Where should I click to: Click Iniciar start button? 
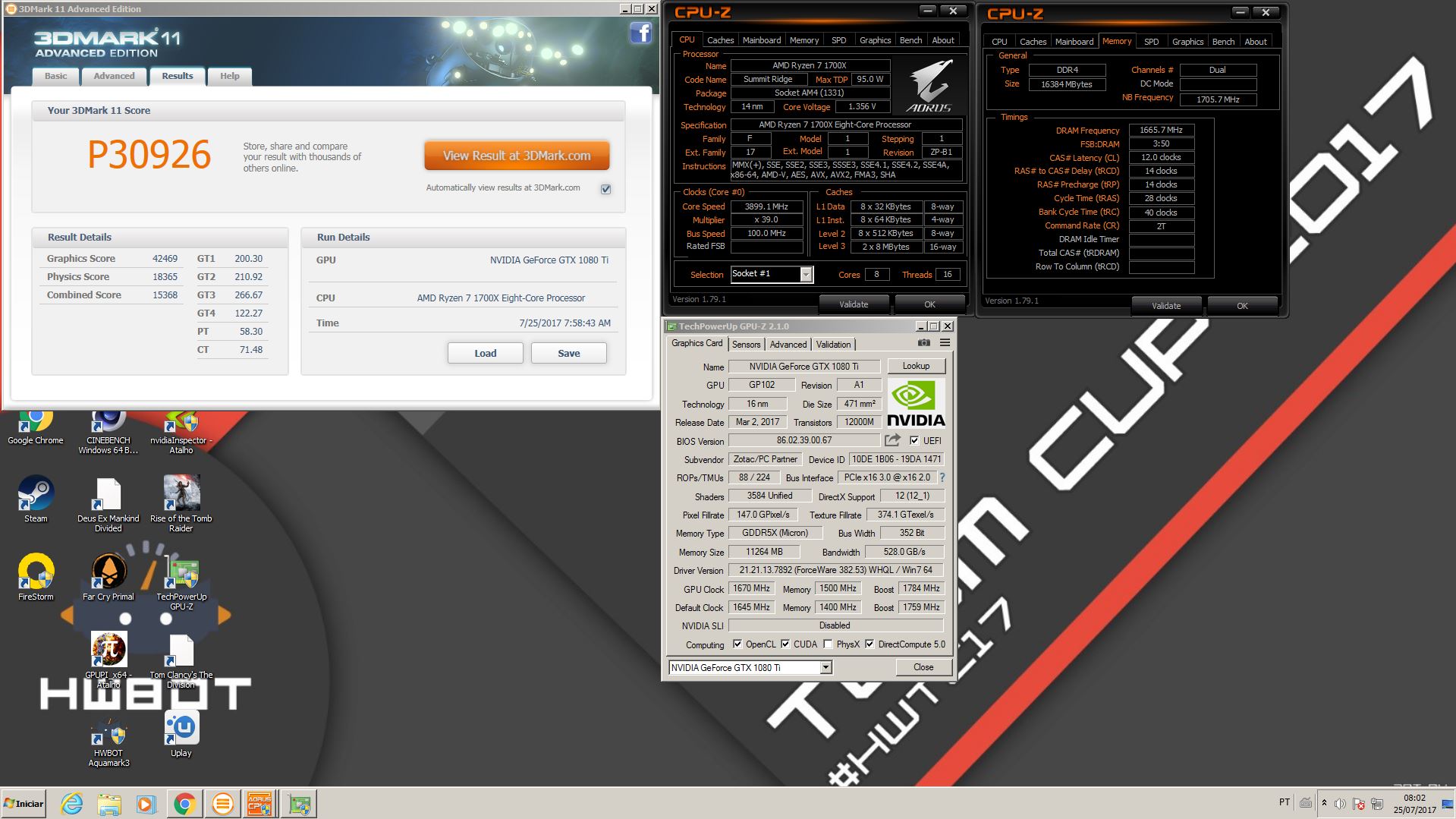pos(24,804)
